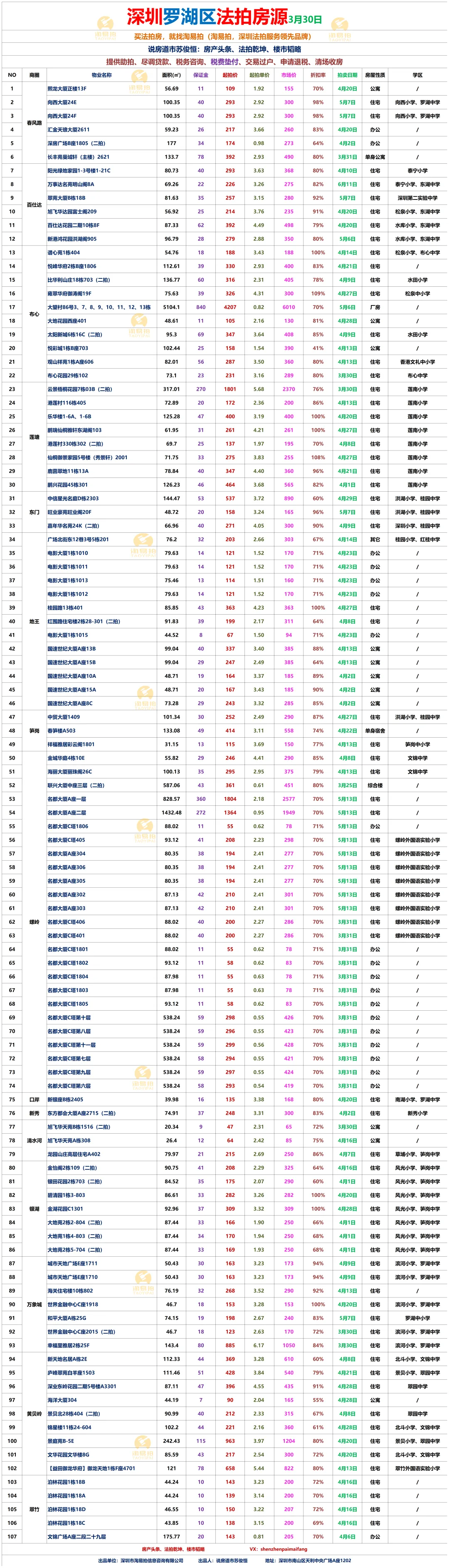Click the 物业名称 column header

pos(102,75)
